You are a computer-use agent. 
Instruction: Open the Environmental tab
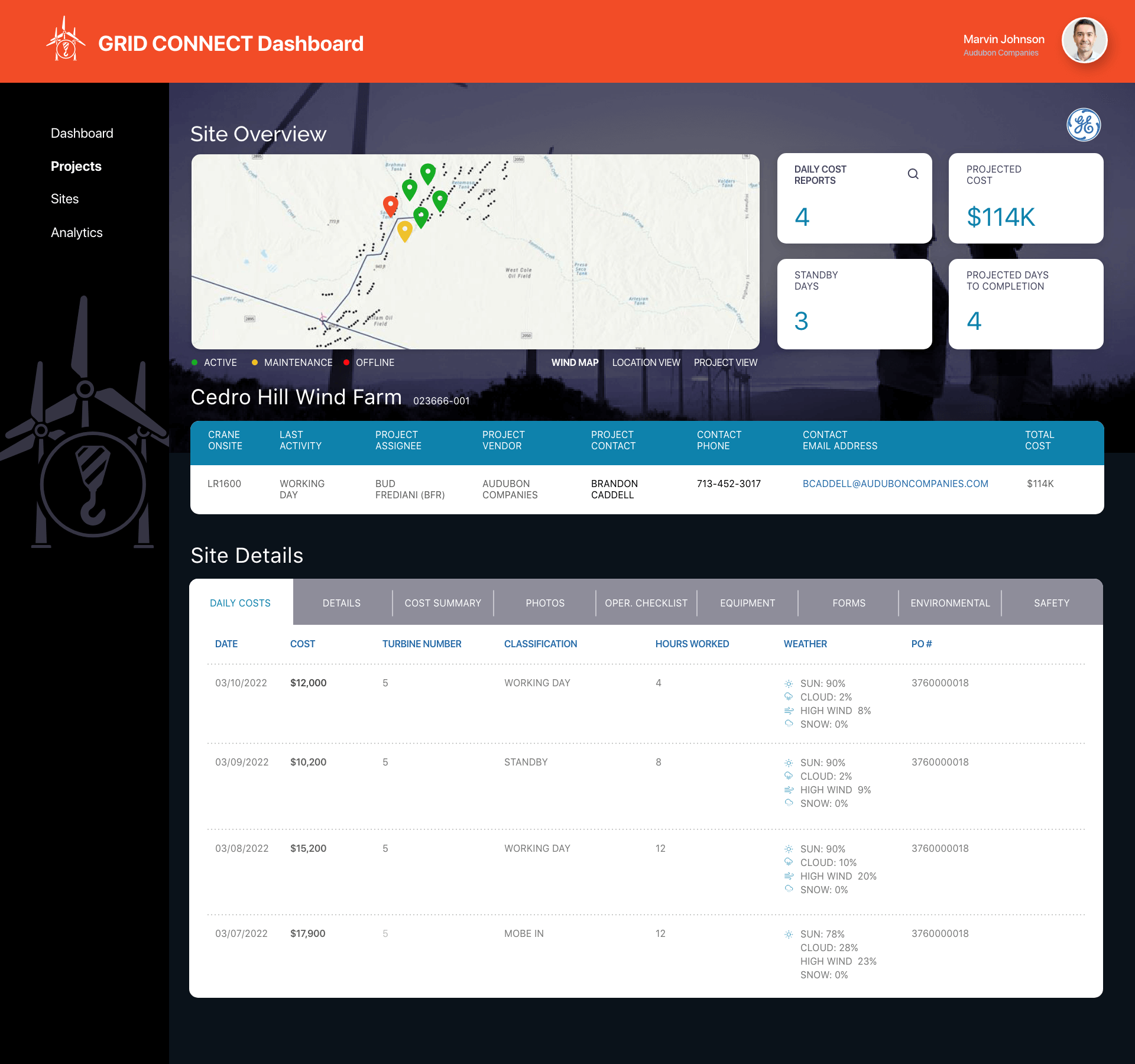click(x=950, y=603)
